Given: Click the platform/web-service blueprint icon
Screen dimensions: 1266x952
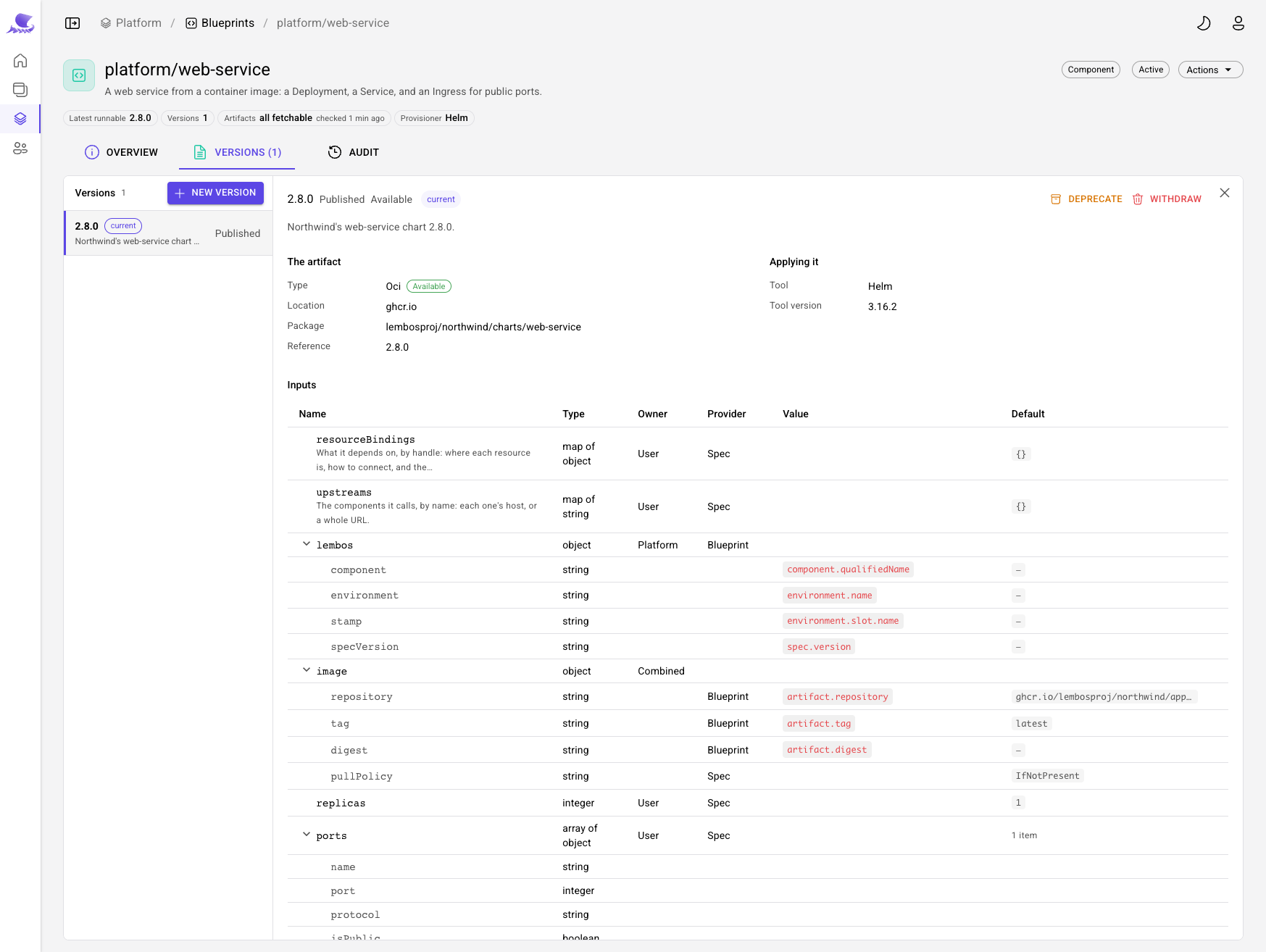Looking at the screenshot, I should click(79, 75).
